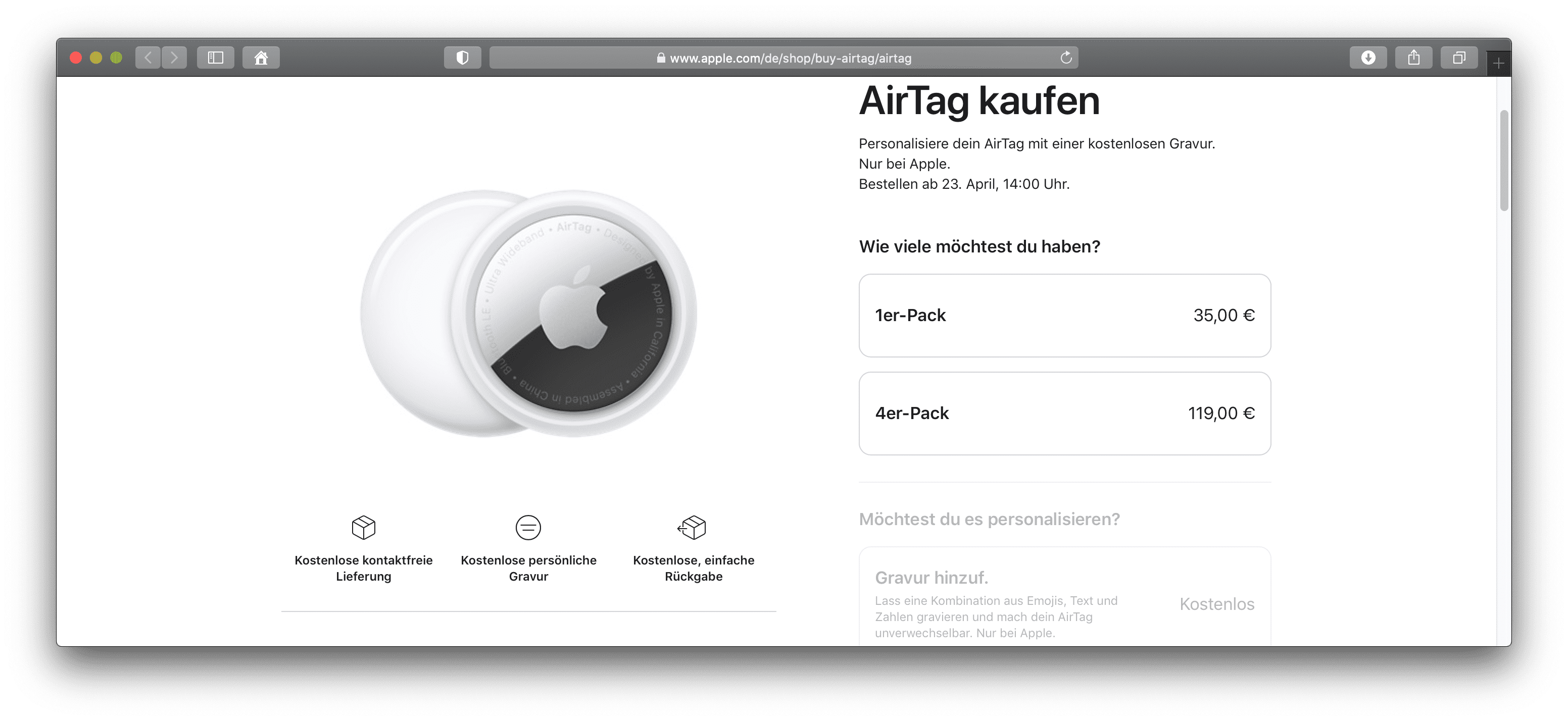The image size is (1568, 721).
Task: Click the 'AirTag kaufen' heading
Action: coord(979,101)
